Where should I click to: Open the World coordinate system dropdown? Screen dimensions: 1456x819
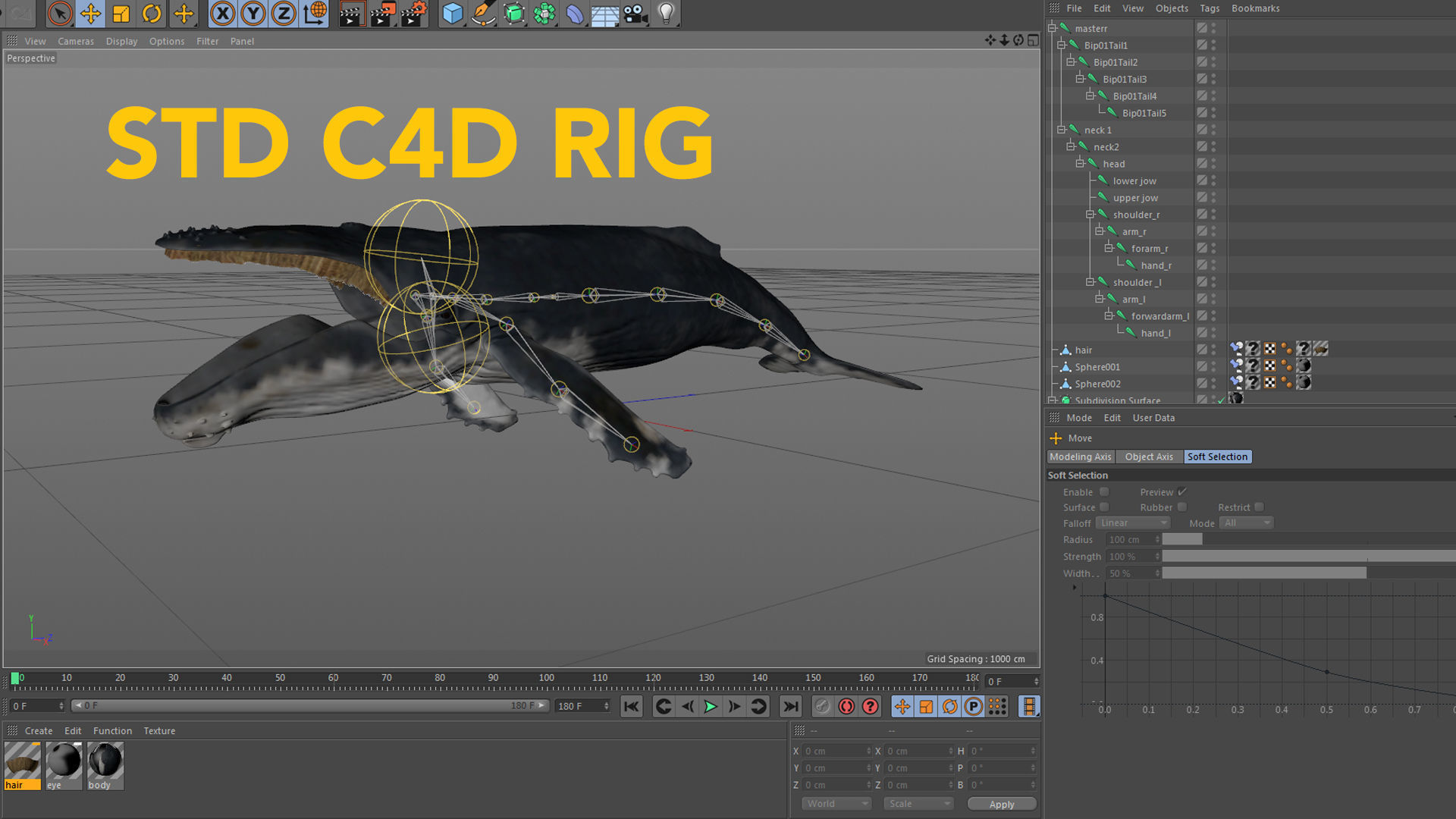tap(836, 804)
